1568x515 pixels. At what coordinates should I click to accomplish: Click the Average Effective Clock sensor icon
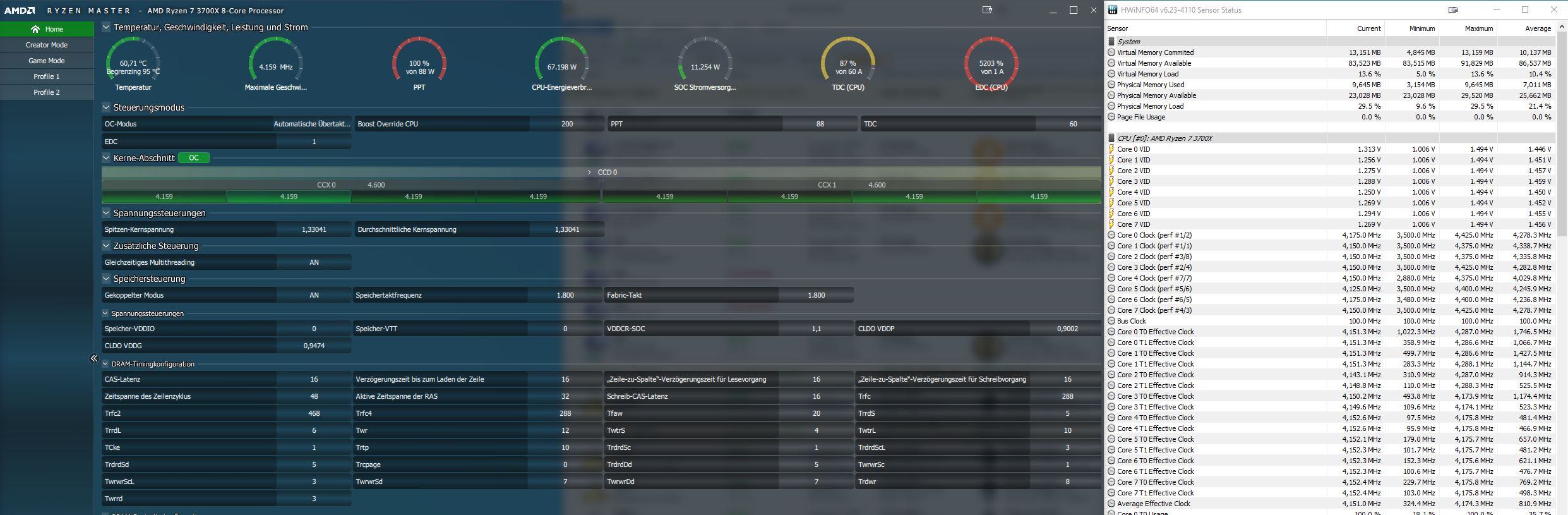point(1111,504)
